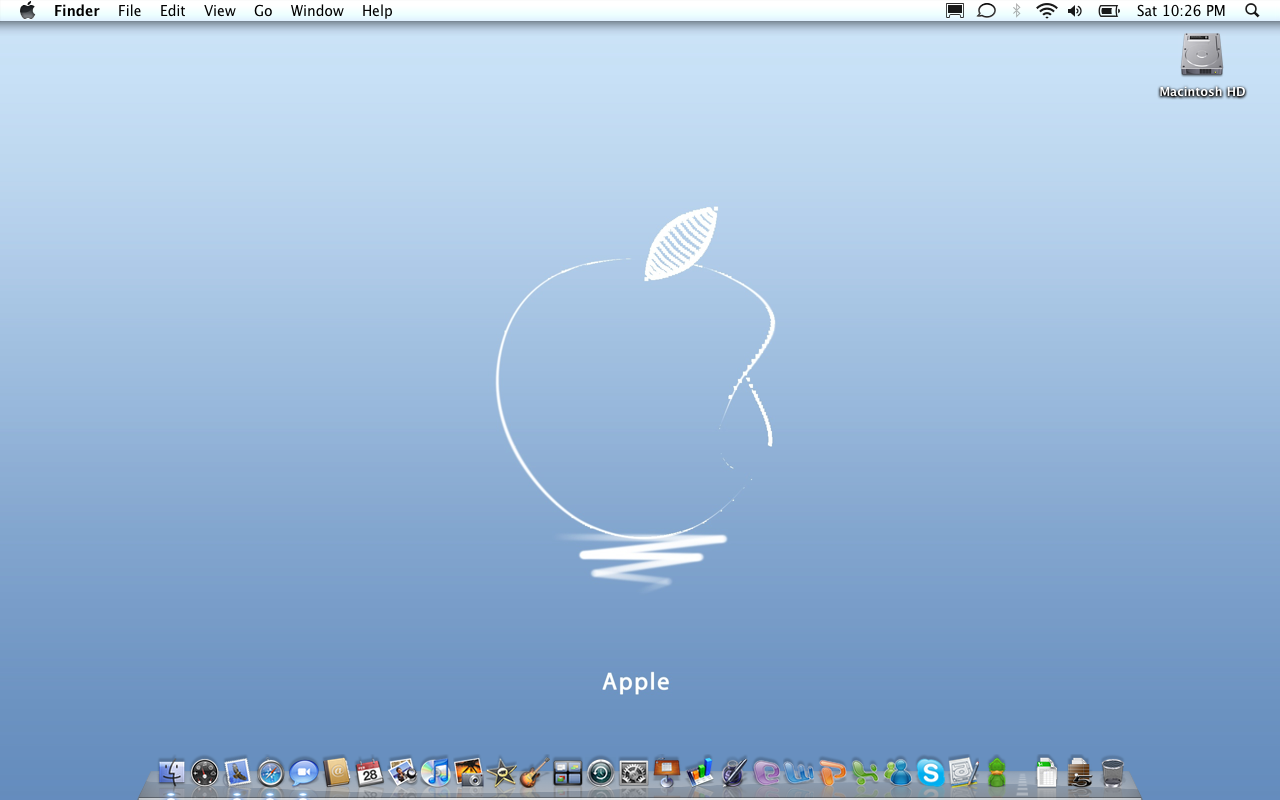The image size is (1280, 800).
Task: Open the View menu
Action: pyautogui.click(x=220, y=11)
